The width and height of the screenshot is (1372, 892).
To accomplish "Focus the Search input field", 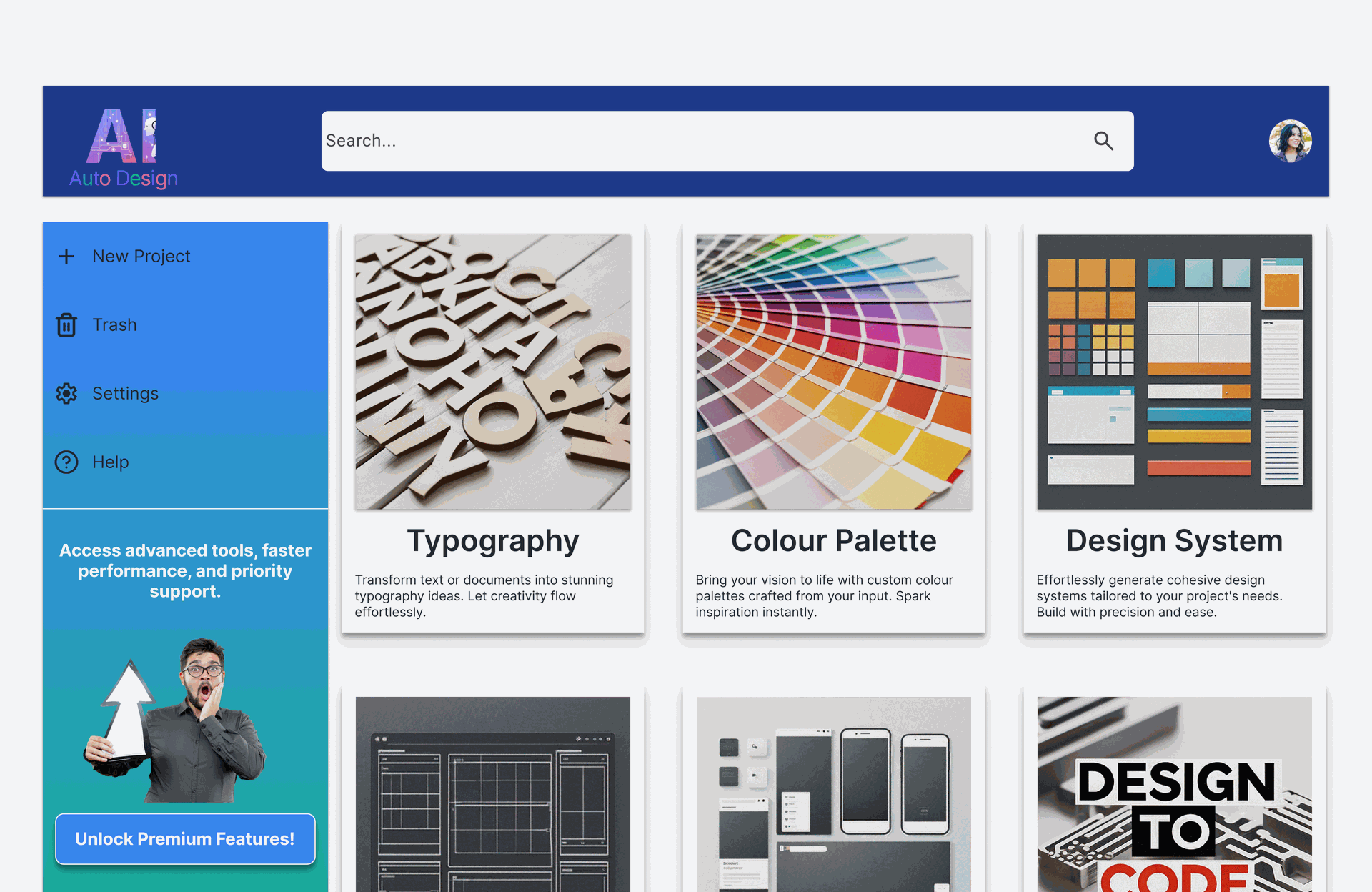I will tap(727, 141).
